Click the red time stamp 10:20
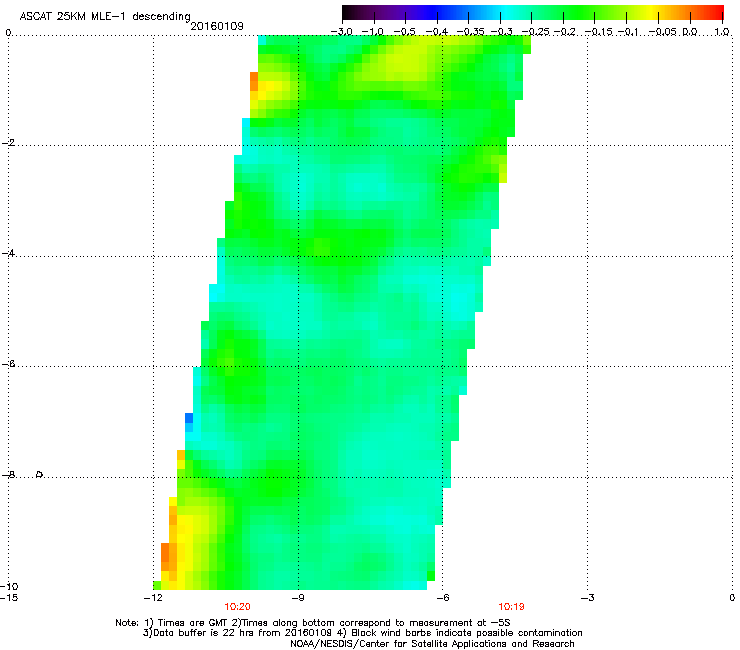Screen dimensions: 740x650 [237, 607]
